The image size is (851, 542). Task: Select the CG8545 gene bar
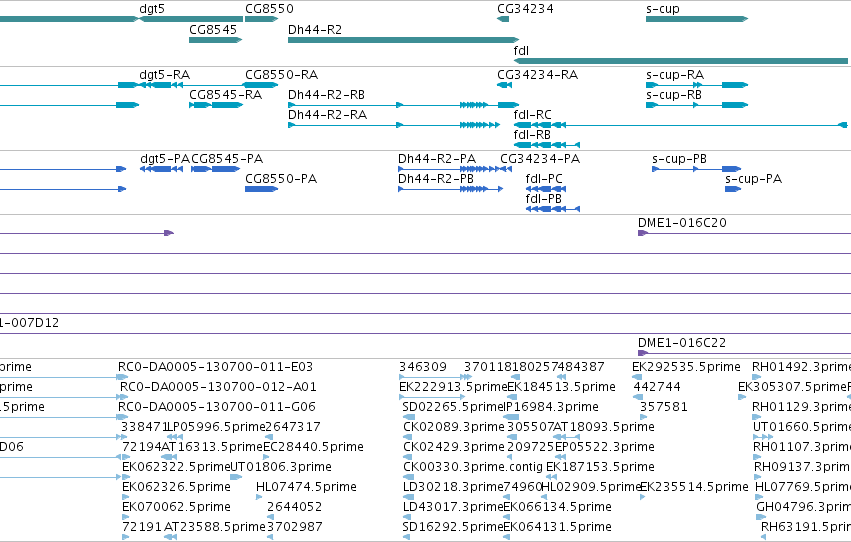coord(215,40)
